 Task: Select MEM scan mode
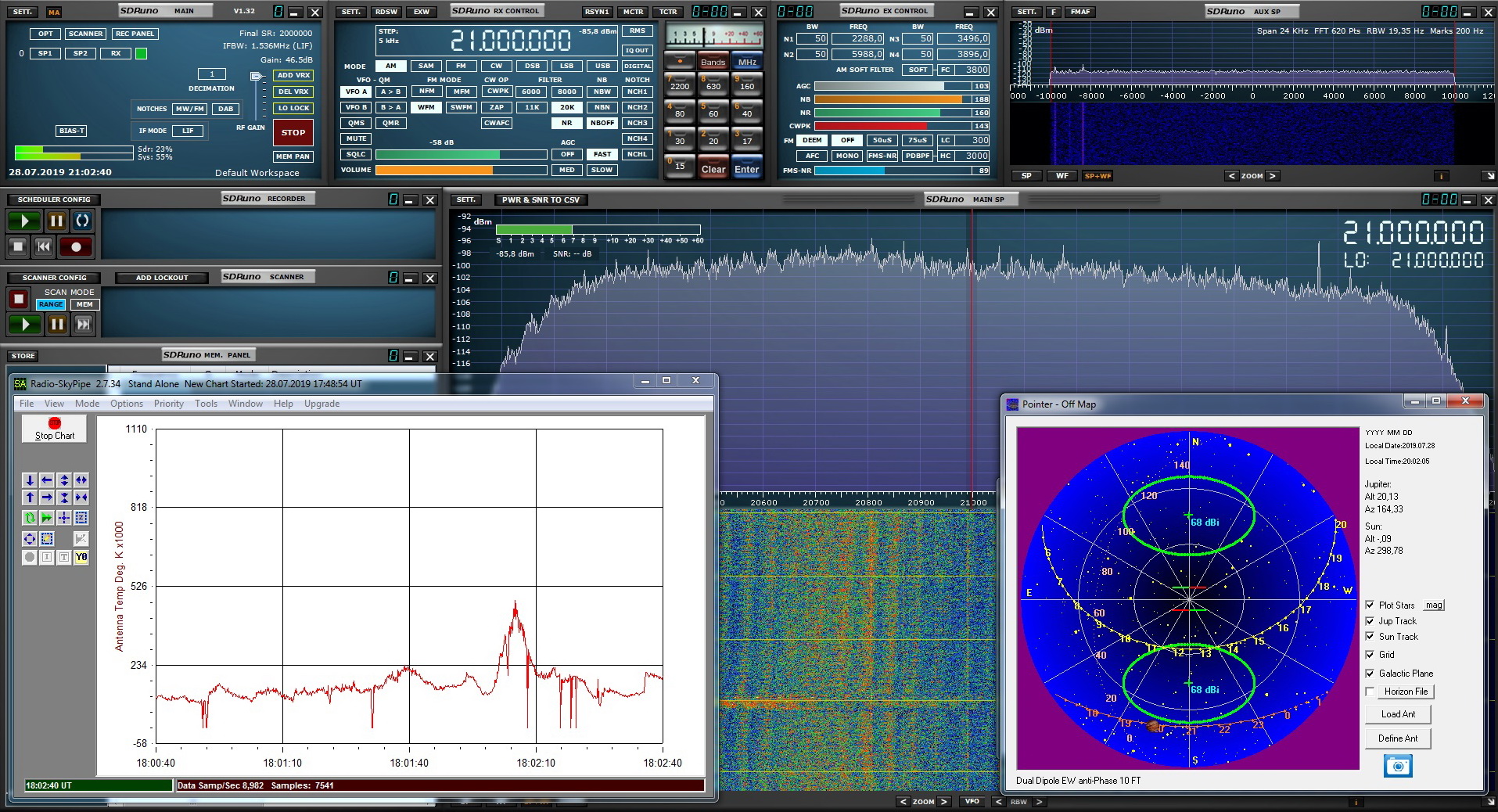84,304
